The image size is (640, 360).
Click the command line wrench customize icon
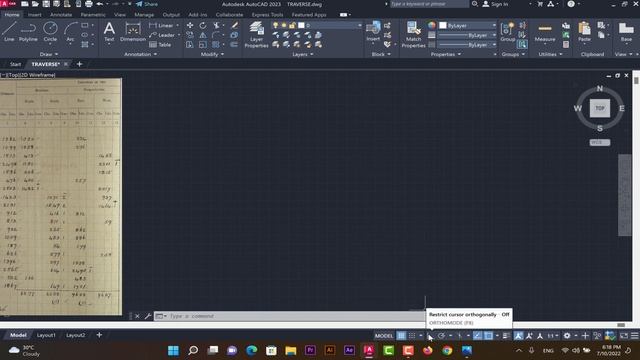click(x=148, y=316)
